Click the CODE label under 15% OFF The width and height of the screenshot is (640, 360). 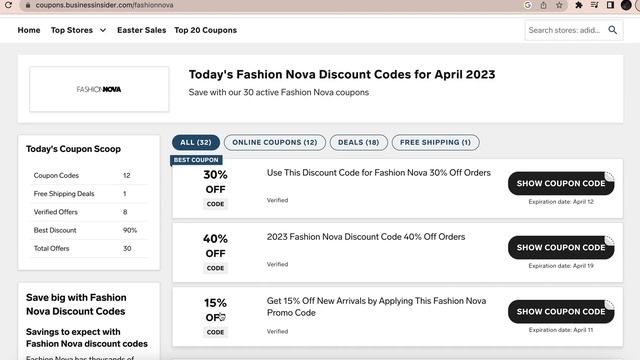(x=216, y=332)
